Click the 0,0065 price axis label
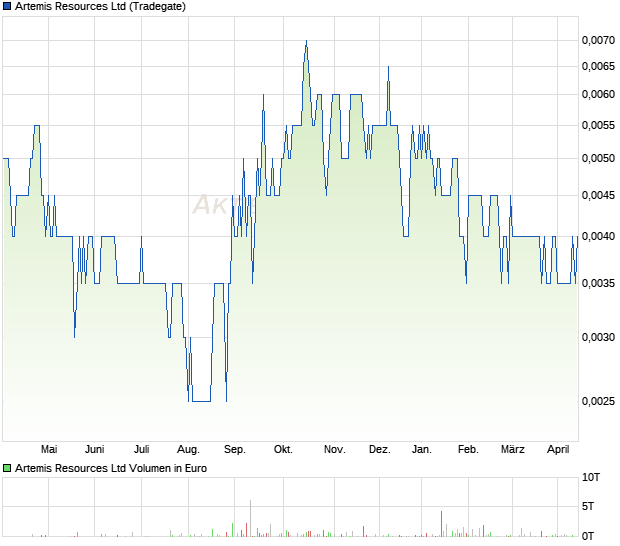This screenshot has height=546, width=620. [x=598, y=66]
